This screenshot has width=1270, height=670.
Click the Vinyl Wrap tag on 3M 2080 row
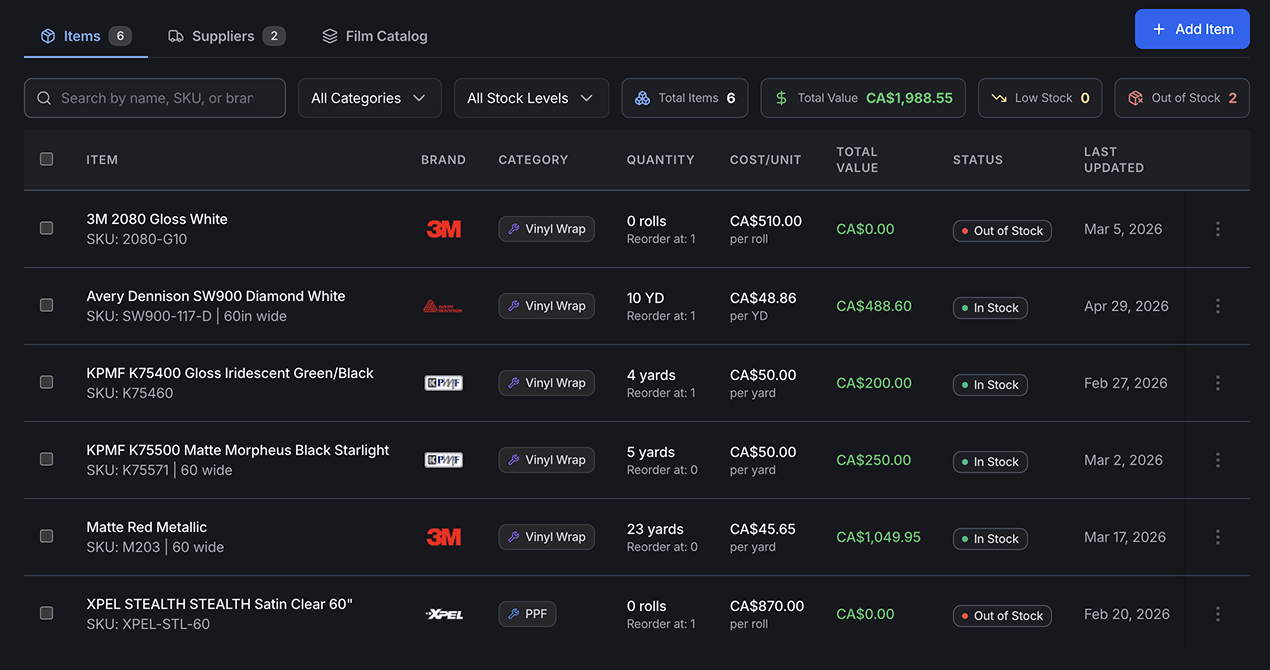pos(546,229)
